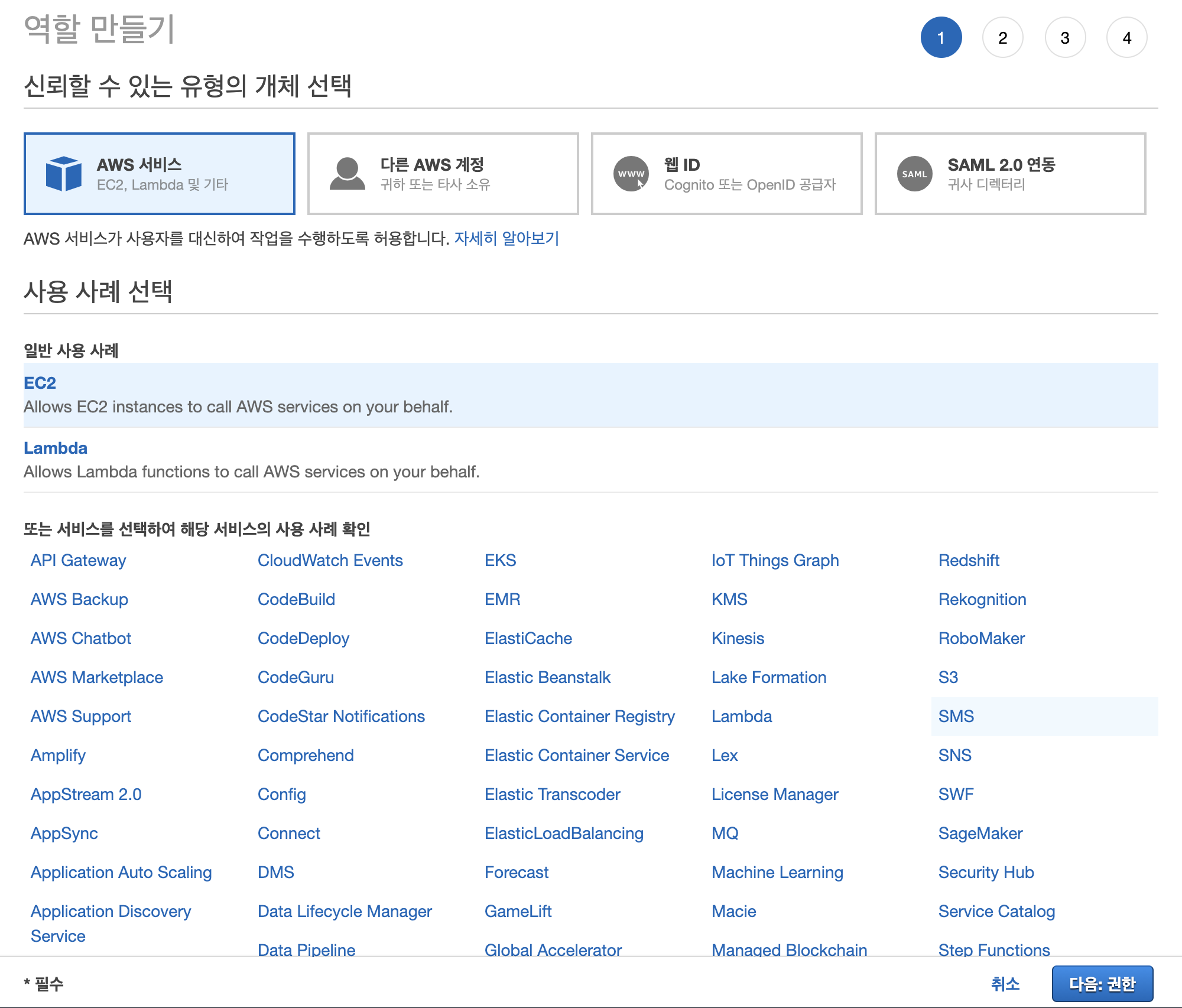1182x1008 pixels.
Task: Open the 자세히 알아보기 link
Action: click(x=506, y=238)
